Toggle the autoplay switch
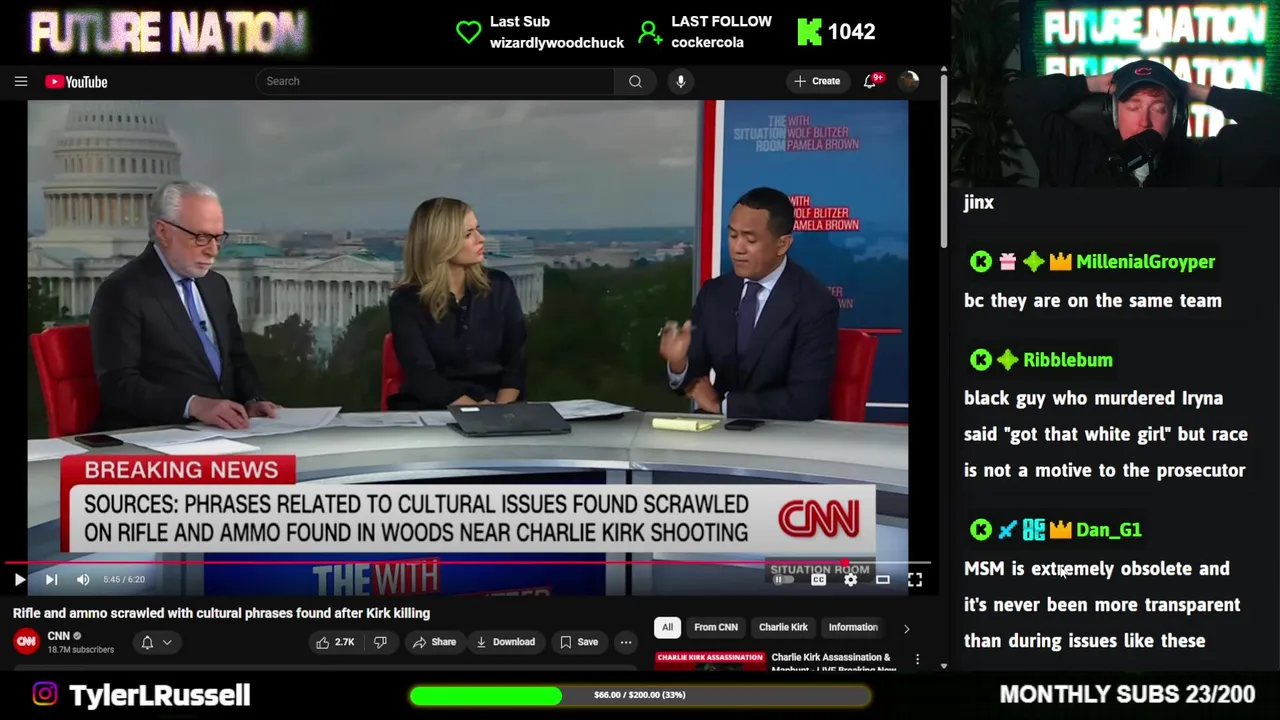Screen dimensions: 1280x720 (x=783, y=579)
